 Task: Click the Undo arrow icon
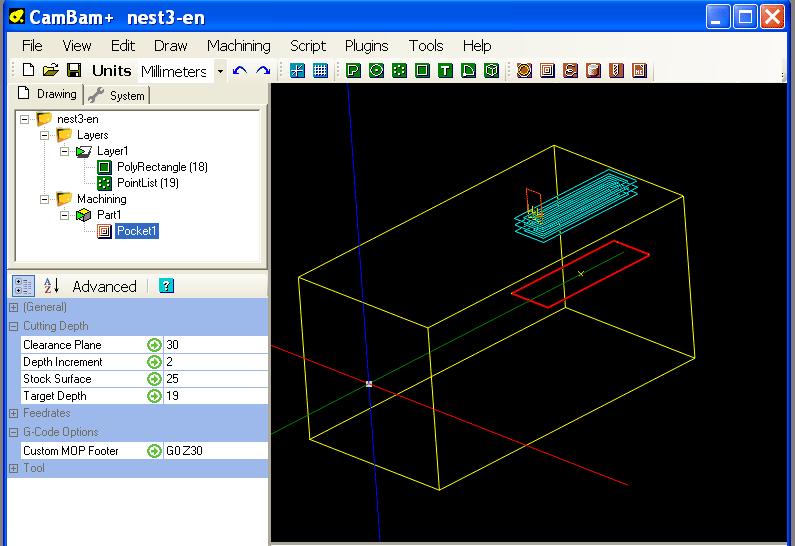tap(239, 71)
